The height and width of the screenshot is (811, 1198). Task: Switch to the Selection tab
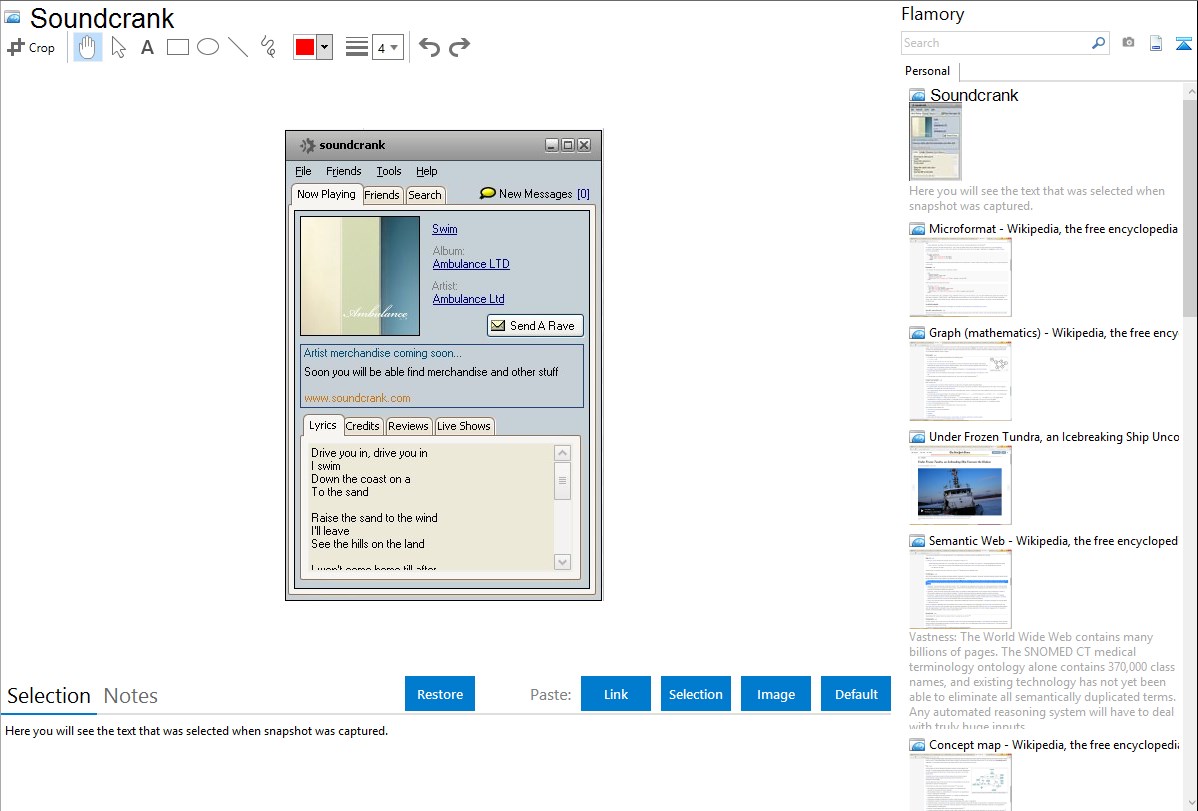click(x=49, y=696)
